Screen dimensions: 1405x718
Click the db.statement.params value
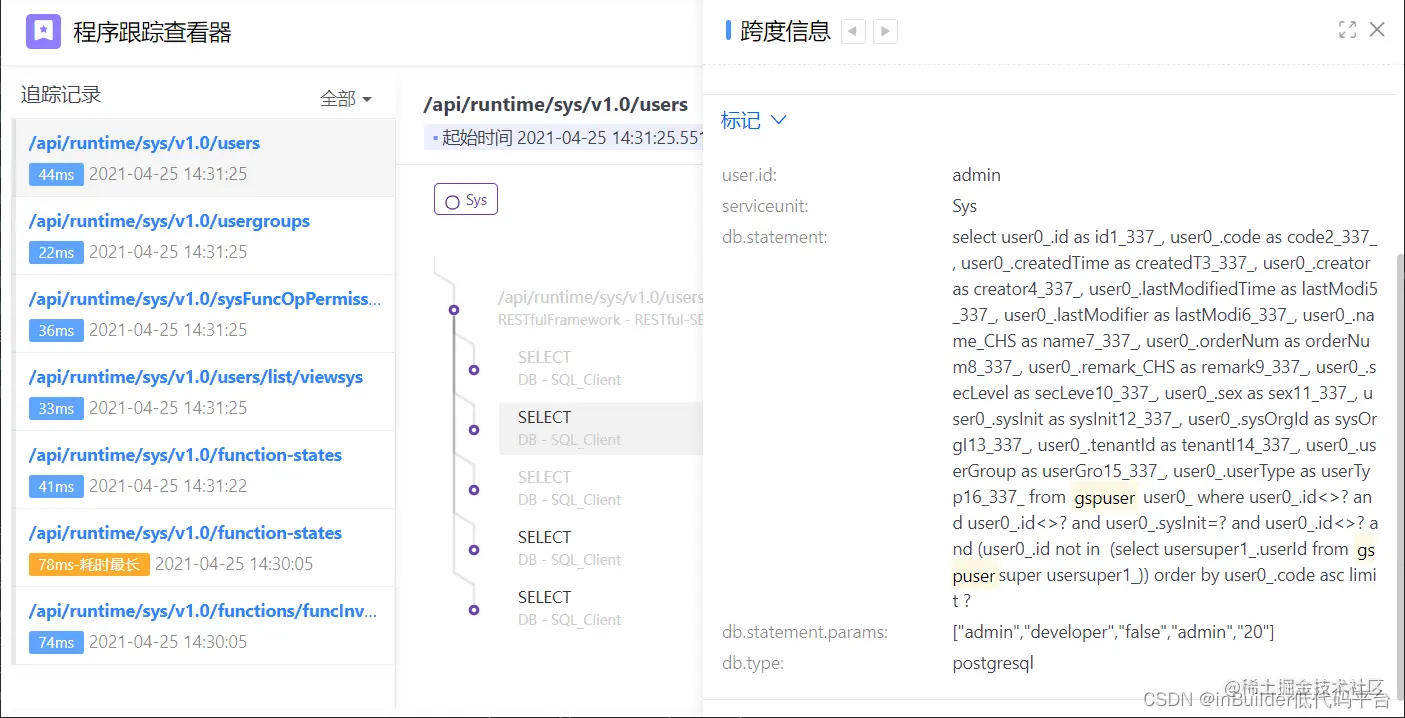pyautogui.click(x=1113, y=632)
